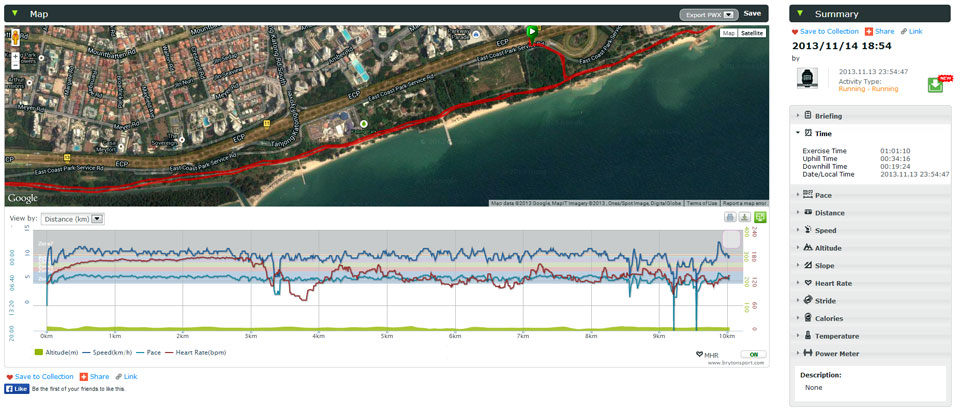960x410 pixels.
Task: Open the Export PWX dropdown
Action: (x=708, y=15)
